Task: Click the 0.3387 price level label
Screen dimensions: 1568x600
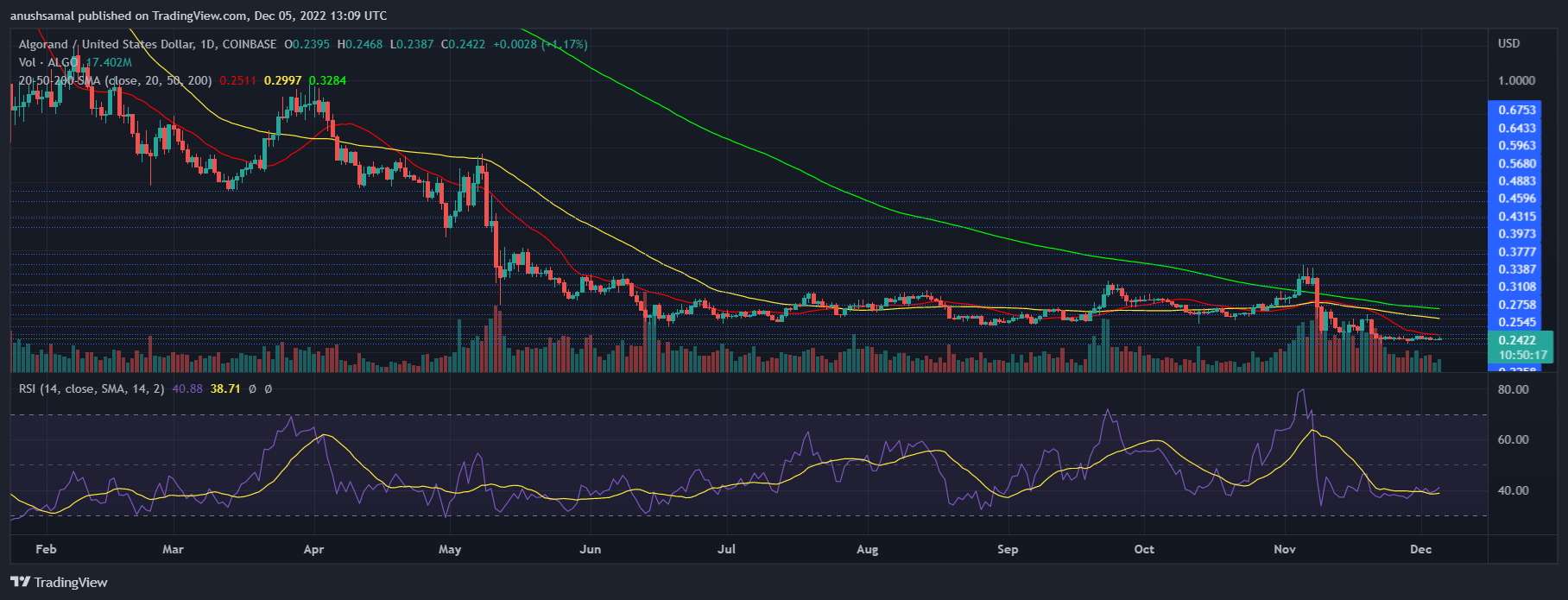Action: [x=1517, y=268]
